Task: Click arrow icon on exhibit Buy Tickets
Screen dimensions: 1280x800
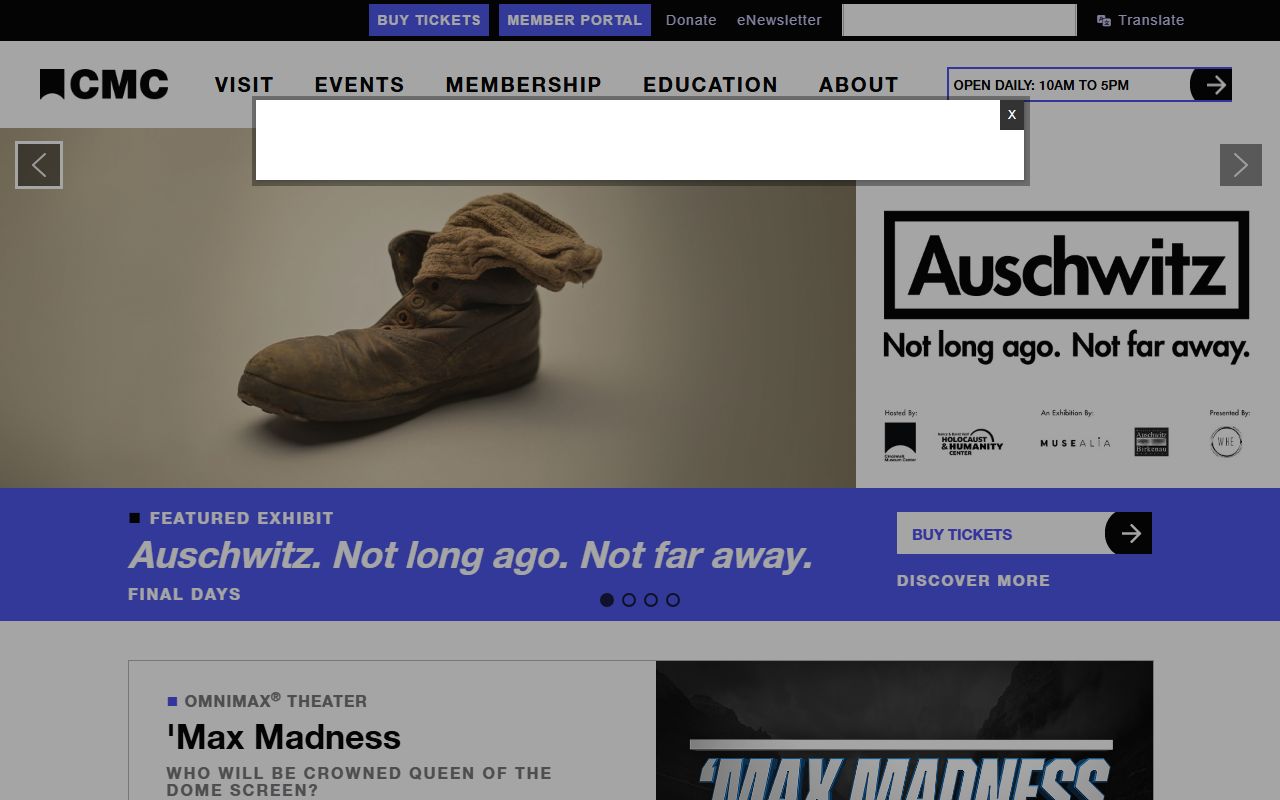Action: click(1129, 534)
